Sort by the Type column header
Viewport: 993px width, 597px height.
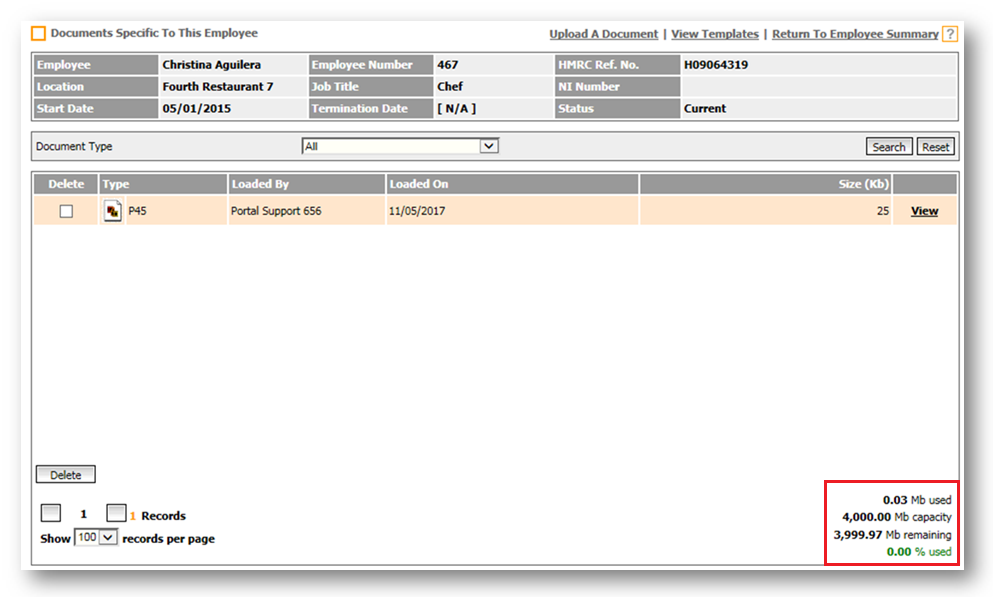[163, 184]
